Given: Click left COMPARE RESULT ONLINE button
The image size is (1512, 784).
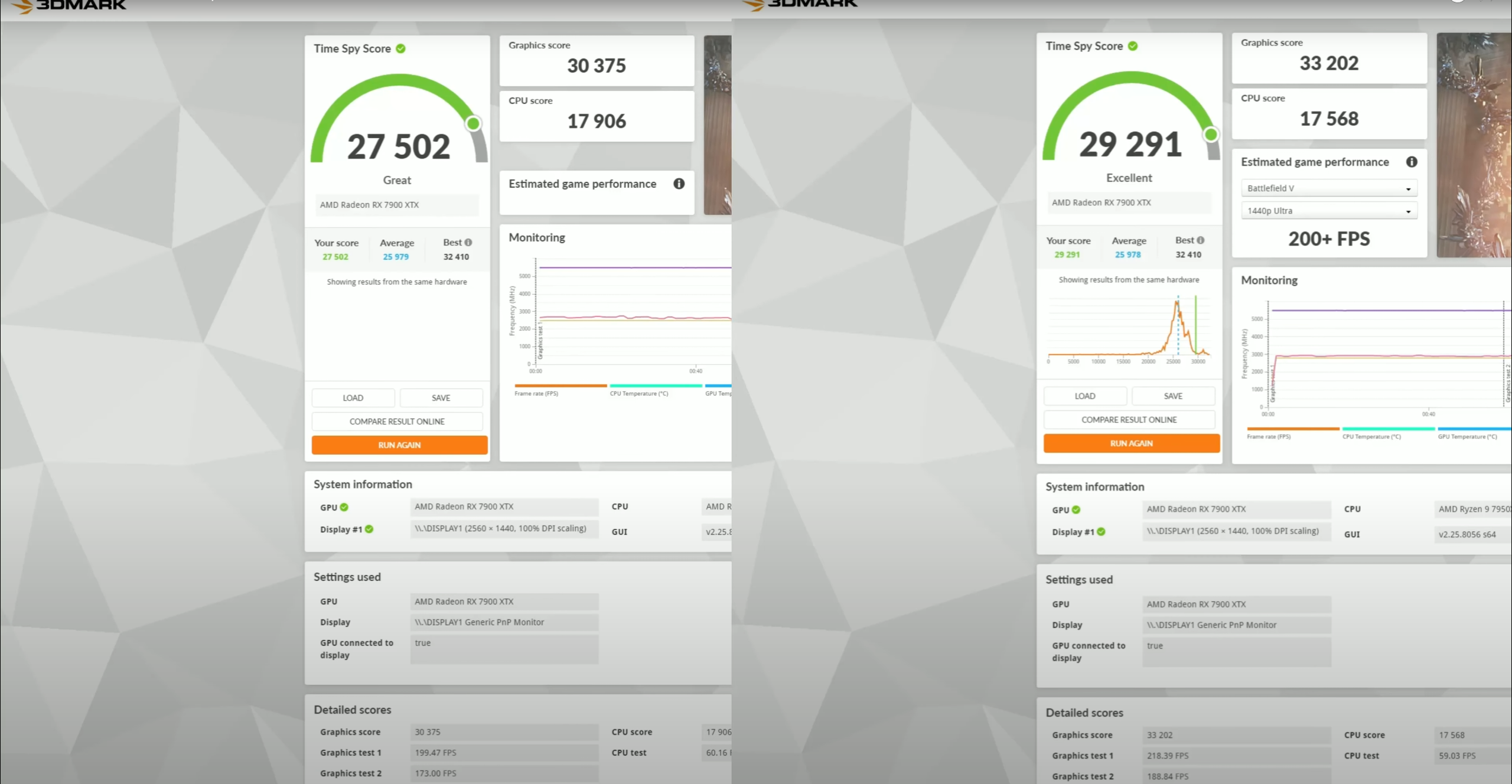Looking at the screenshot, I should (x=397, y=422).
